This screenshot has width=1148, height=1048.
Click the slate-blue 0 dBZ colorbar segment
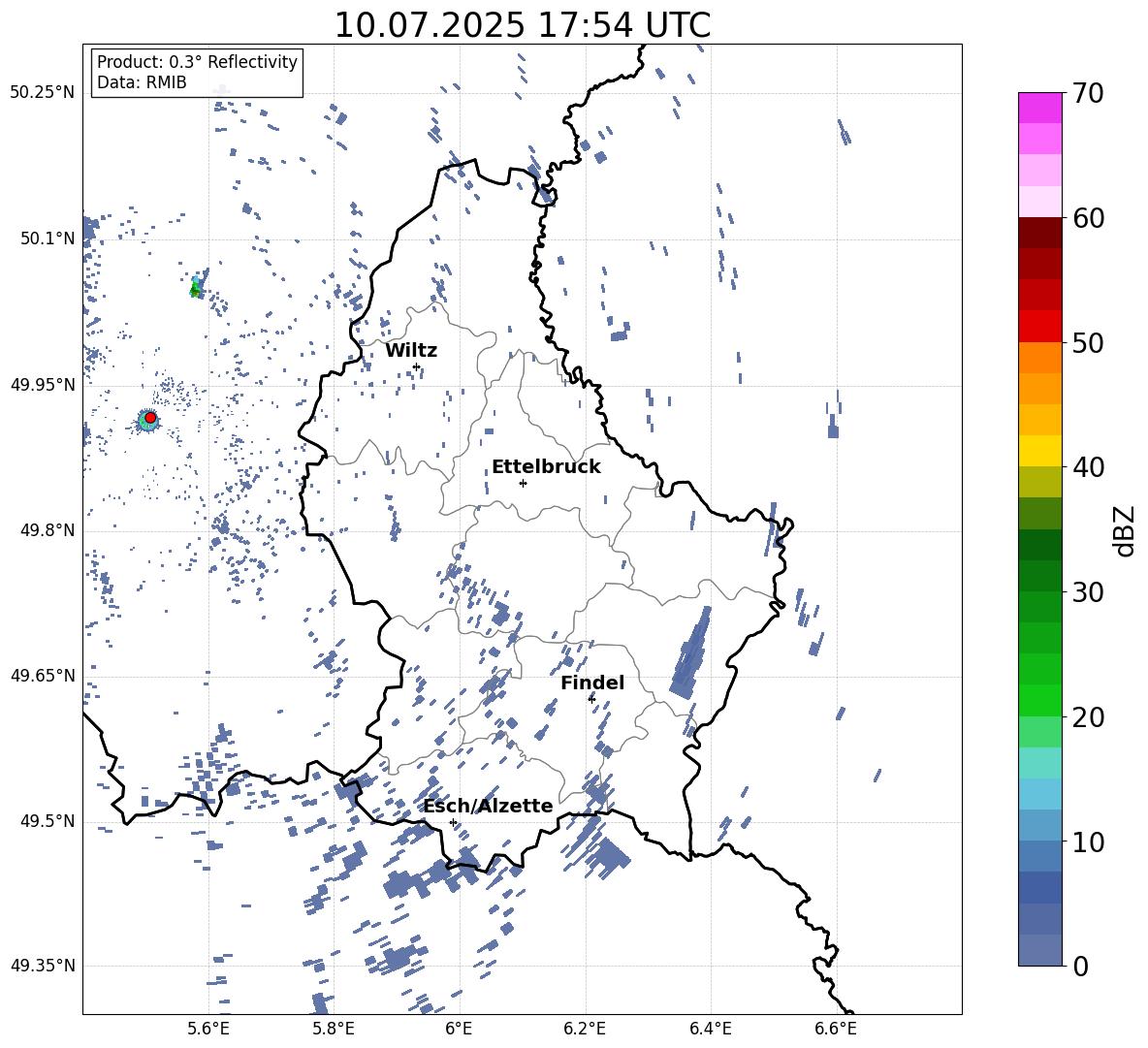pyautogui.click(x=1039, y=950)
